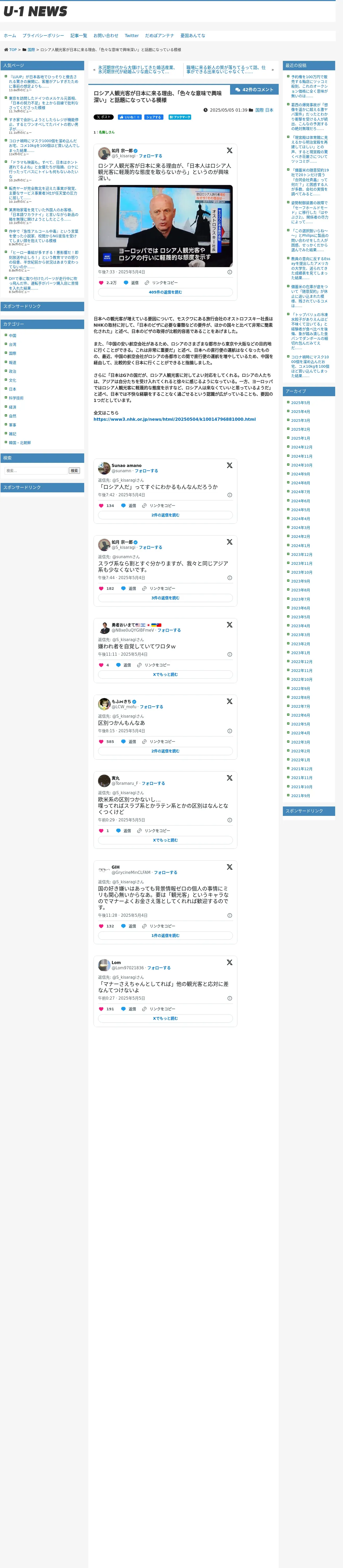Open Sunao amano's profile avatar
The width and height of the screenshot is (343, 1568).
coord(104,468)
